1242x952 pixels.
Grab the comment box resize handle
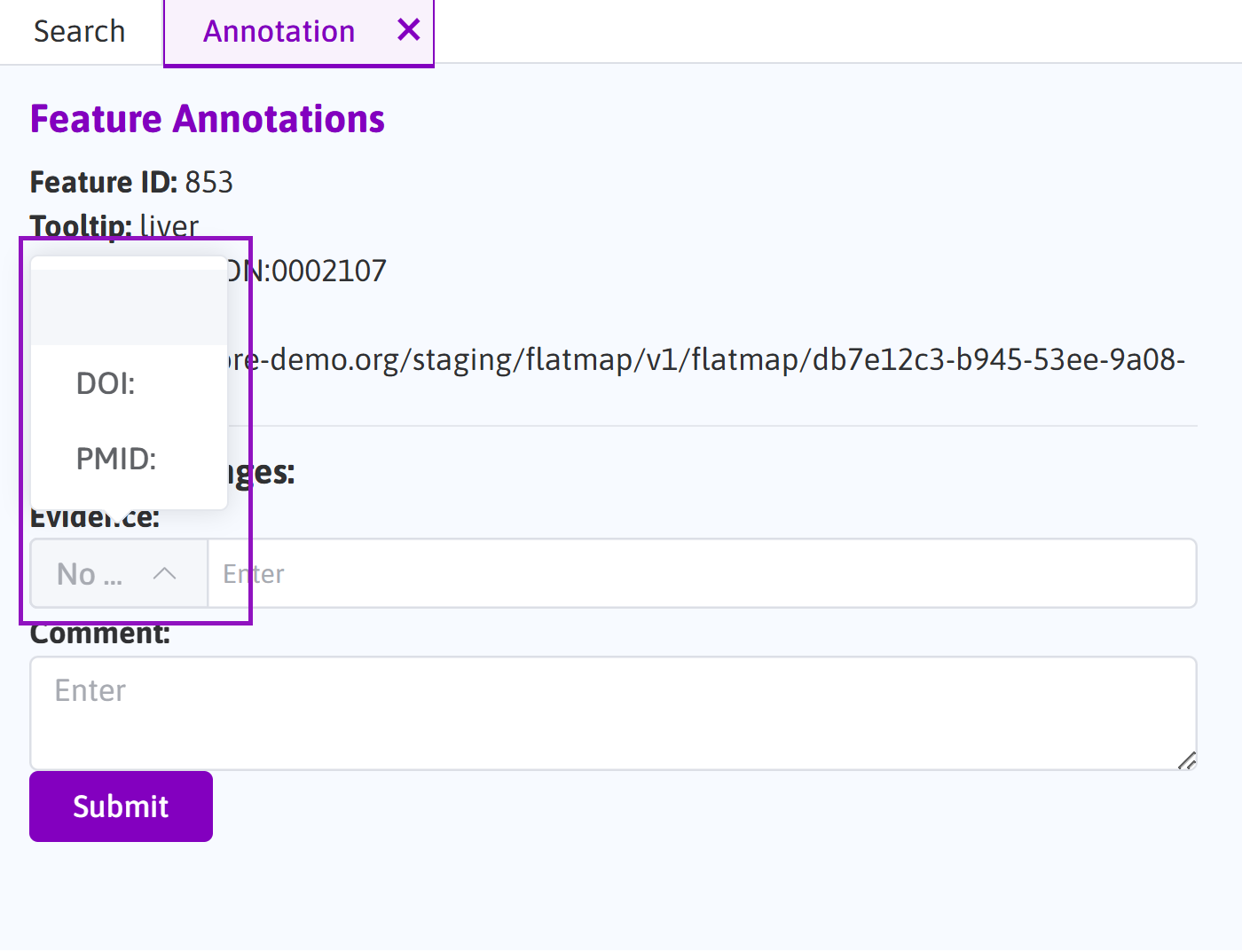pyautogui.click(x=1187, y=760)
